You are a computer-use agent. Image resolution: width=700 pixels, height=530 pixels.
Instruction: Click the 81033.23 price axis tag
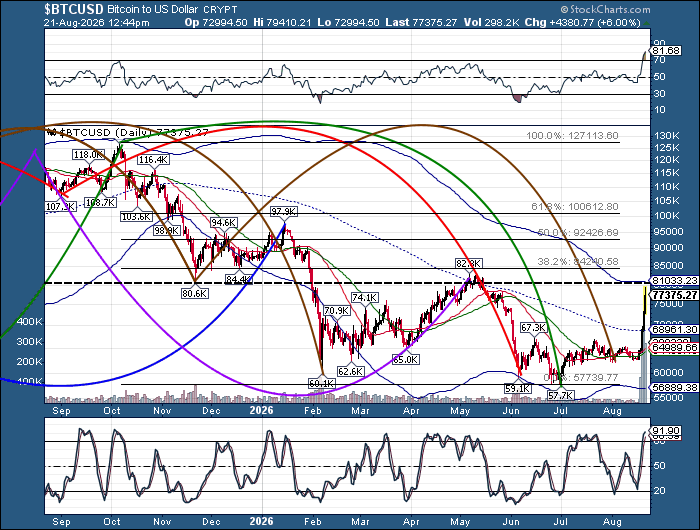click(x=675, y=280)
